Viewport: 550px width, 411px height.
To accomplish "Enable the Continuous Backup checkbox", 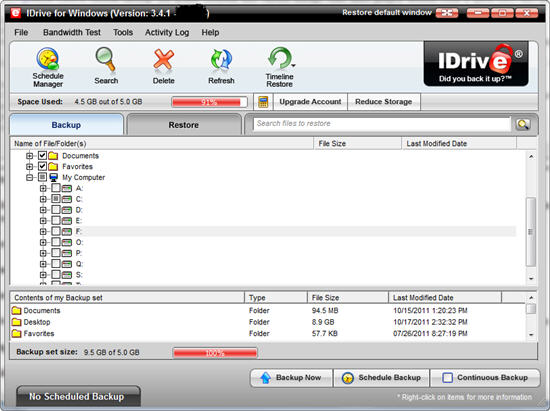I will [x=448, y=378].
